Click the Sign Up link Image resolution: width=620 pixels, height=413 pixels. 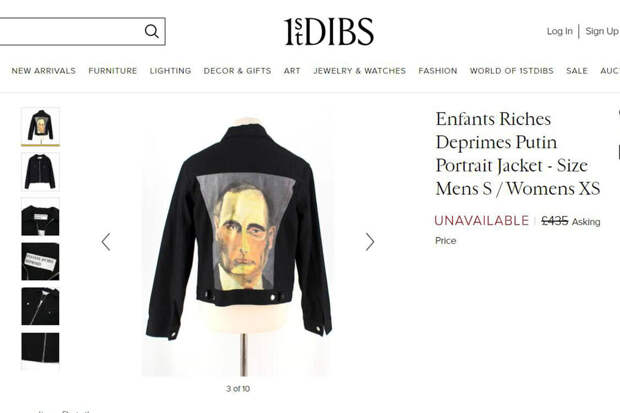click(x=602, y=31)
